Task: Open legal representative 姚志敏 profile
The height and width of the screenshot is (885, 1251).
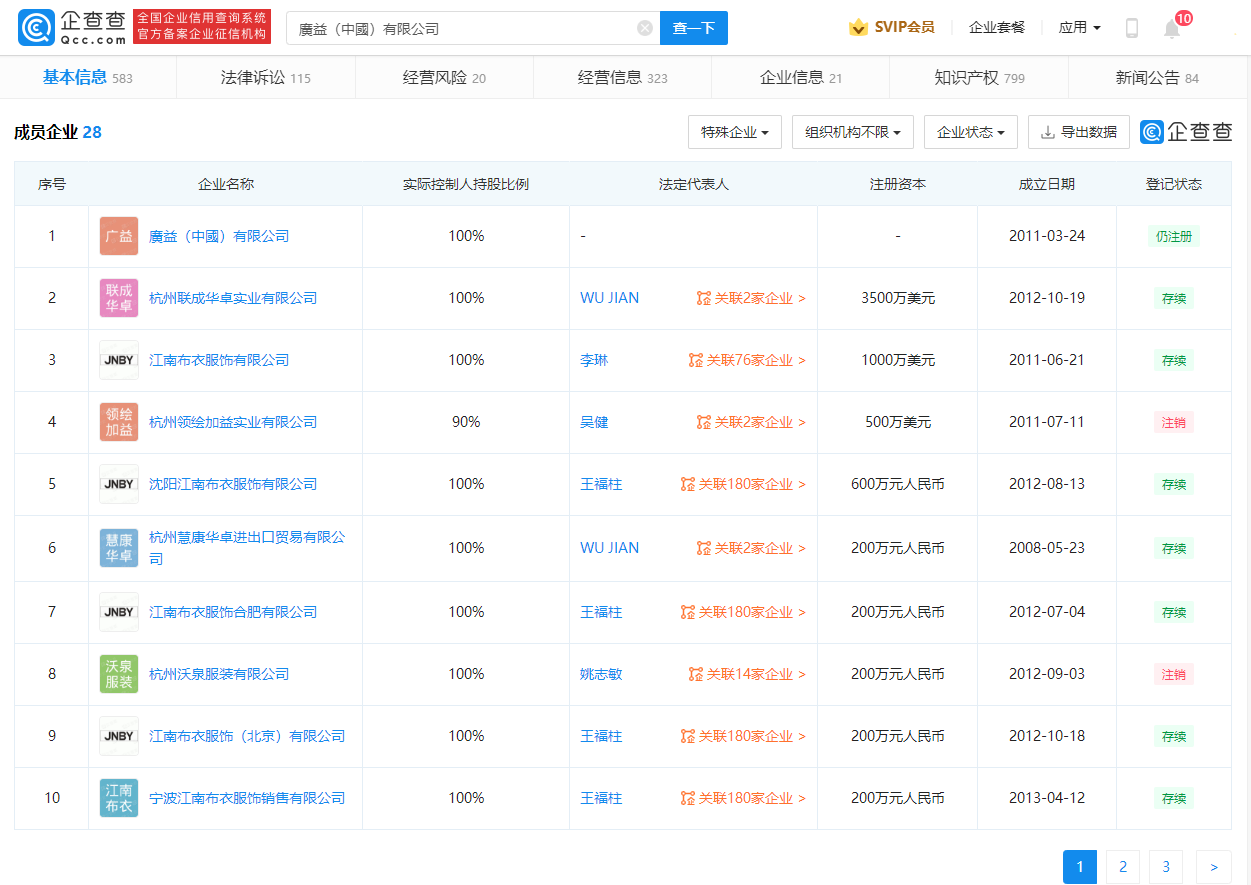Action: pyautogui.click(x=601, y=674)
